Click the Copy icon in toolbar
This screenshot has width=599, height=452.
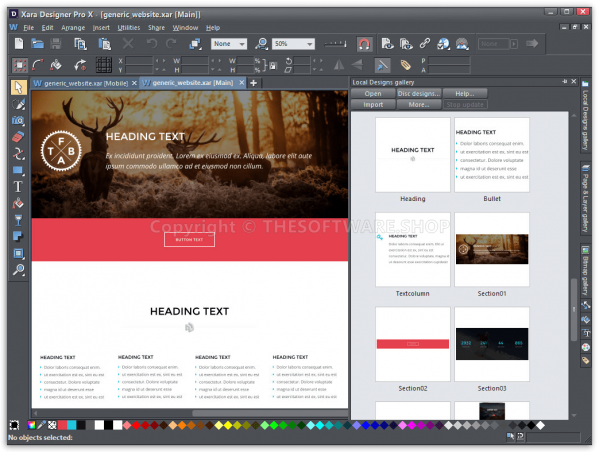tap(80, 44)
